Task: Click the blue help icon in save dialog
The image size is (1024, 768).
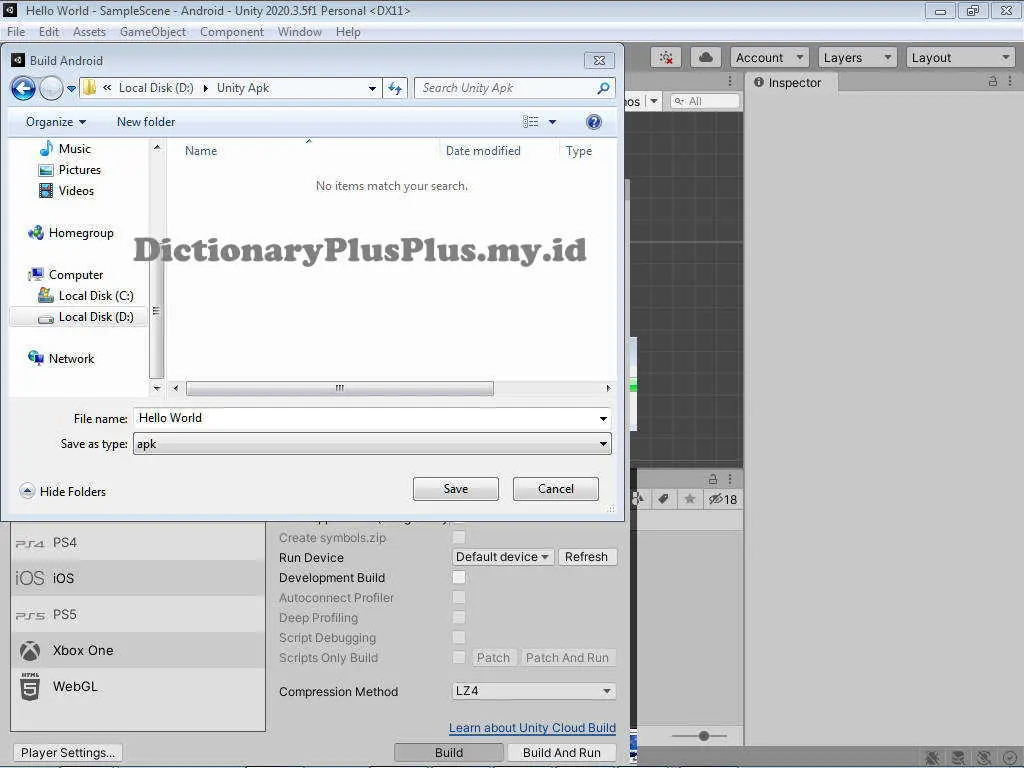Action: pos(594,122)
